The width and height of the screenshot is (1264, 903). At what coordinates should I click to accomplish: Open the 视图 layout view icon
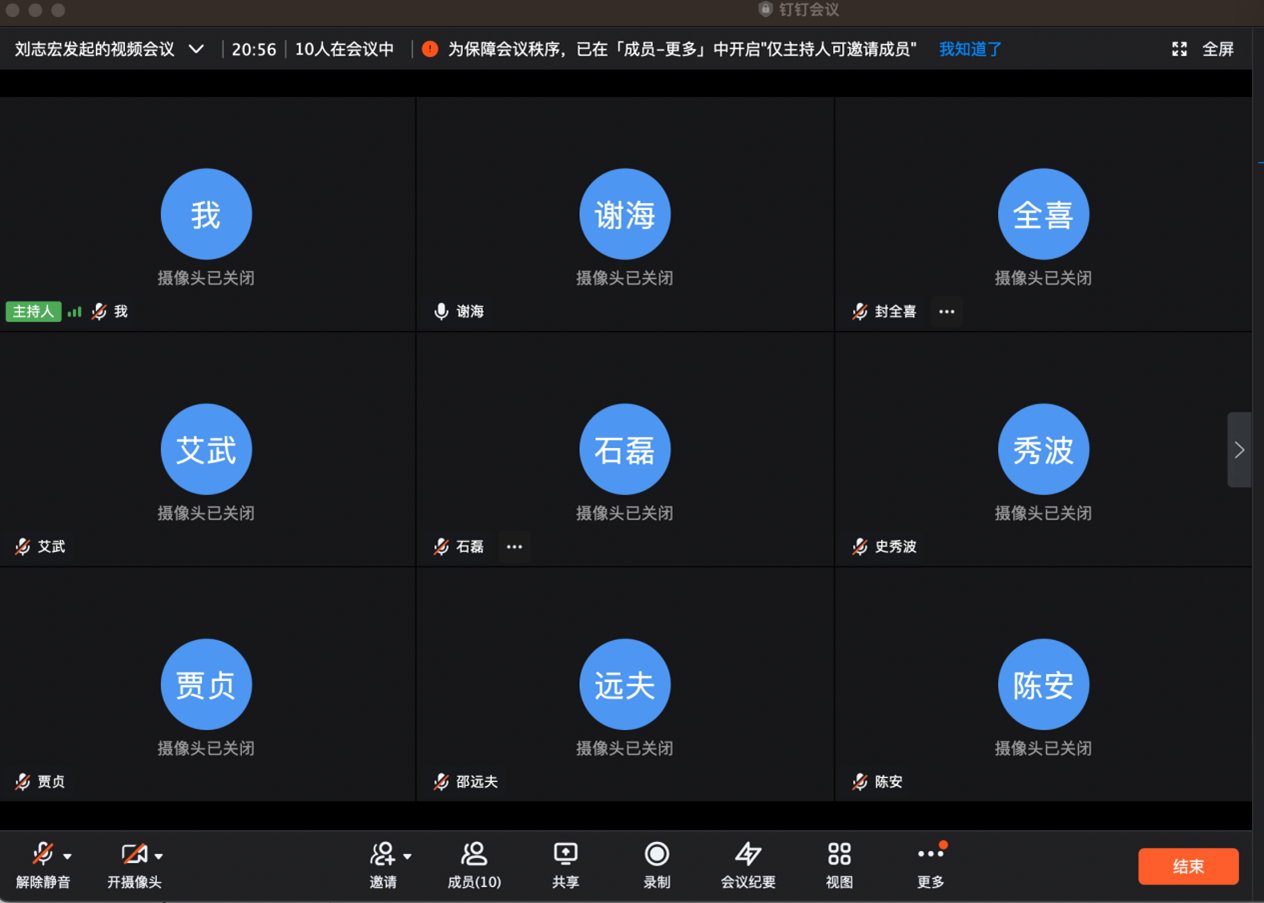tap(839, 855)
